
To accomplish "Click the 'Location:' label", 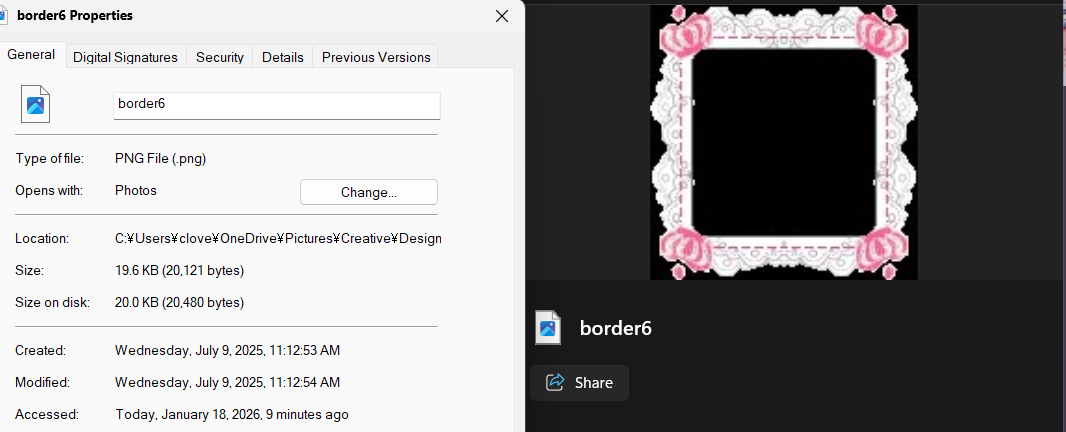I will [42, 239].
